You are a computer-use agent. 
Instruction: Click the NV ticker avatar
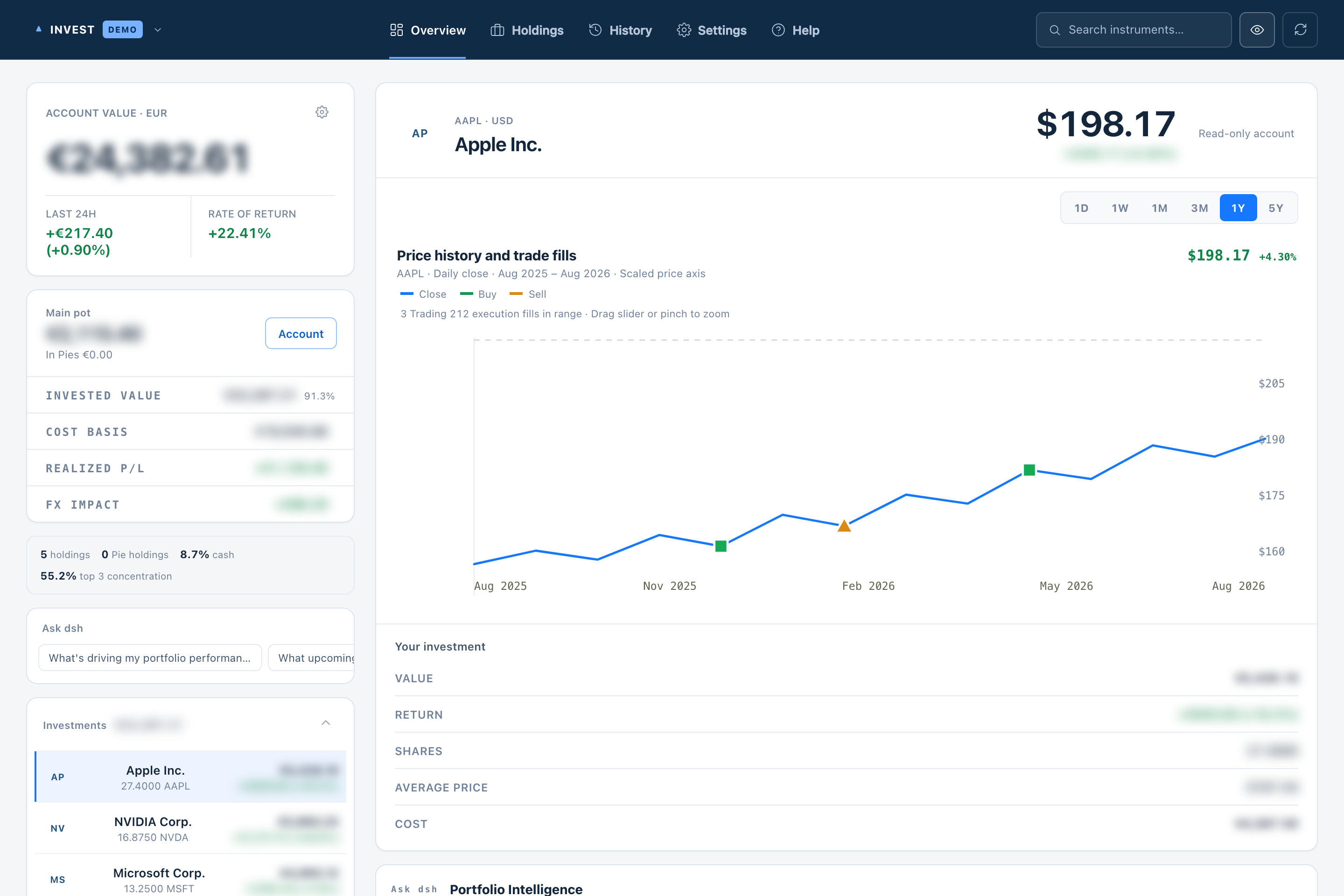58,828
